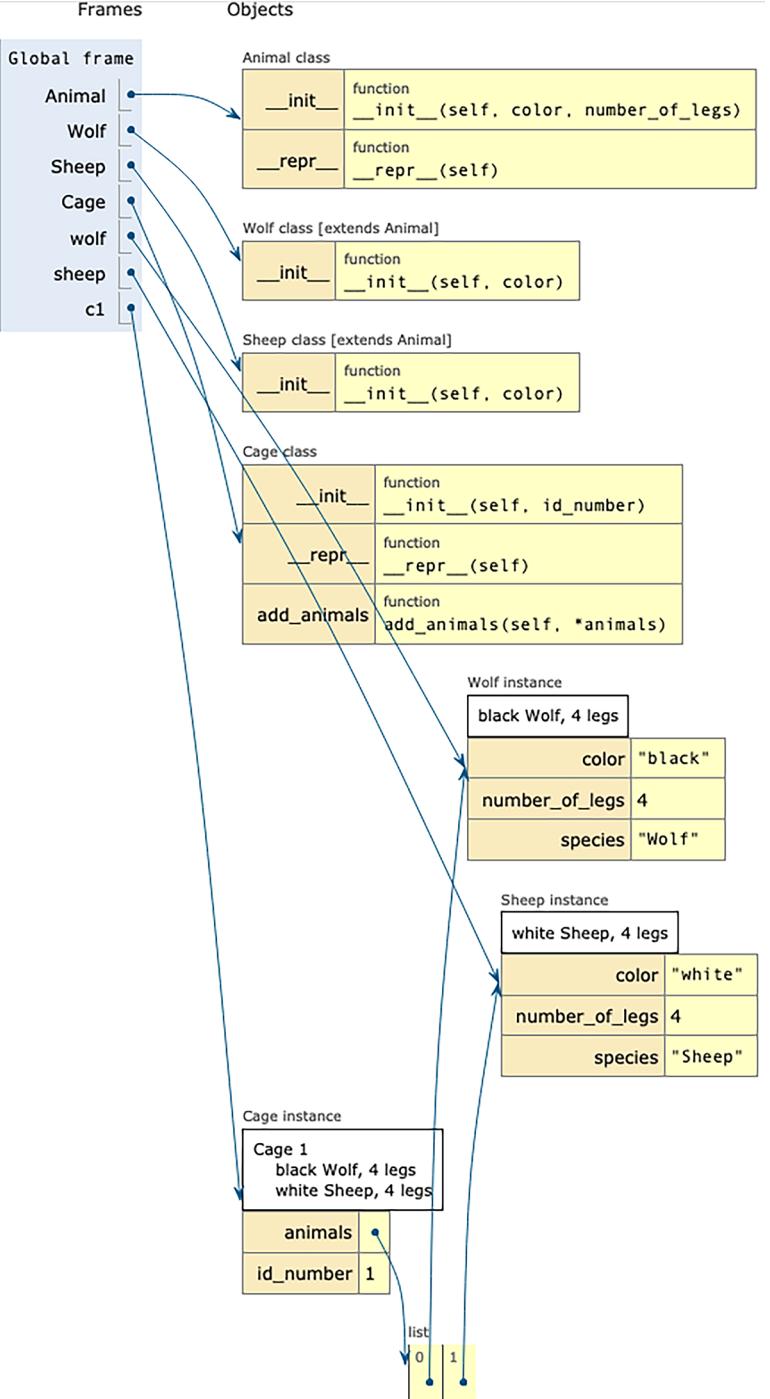
Task: Click the Objects column heading
Action: click(x=260, y=10)
